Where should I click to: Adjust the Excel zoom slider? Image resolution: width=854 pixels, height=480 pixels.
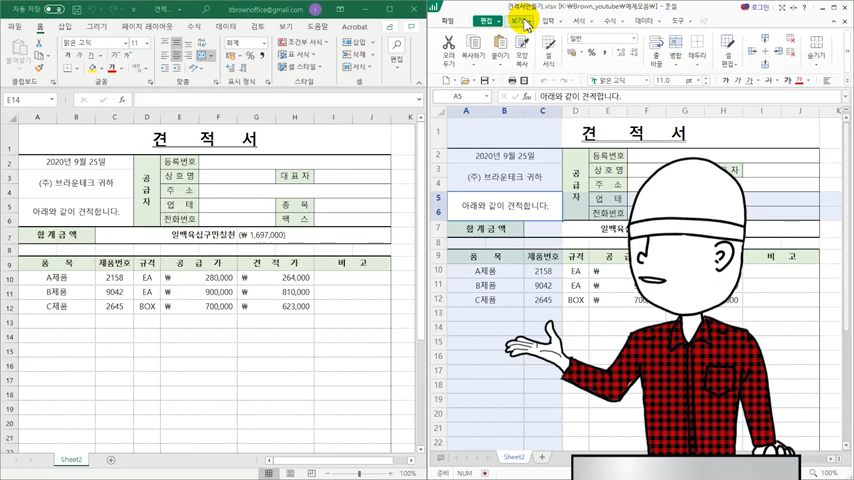click(x=359, y=473)
